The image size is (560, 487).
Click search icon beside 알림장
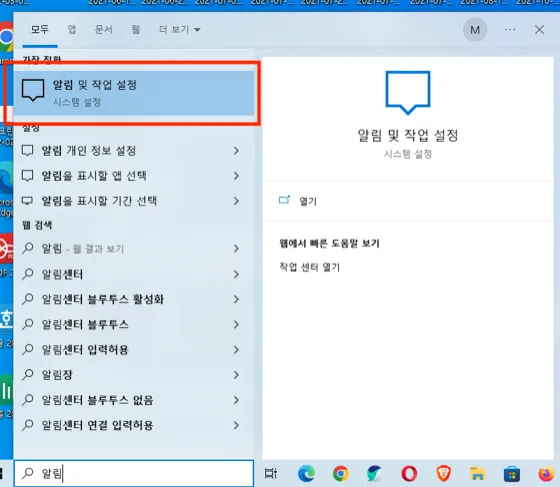tap(28, 375)
